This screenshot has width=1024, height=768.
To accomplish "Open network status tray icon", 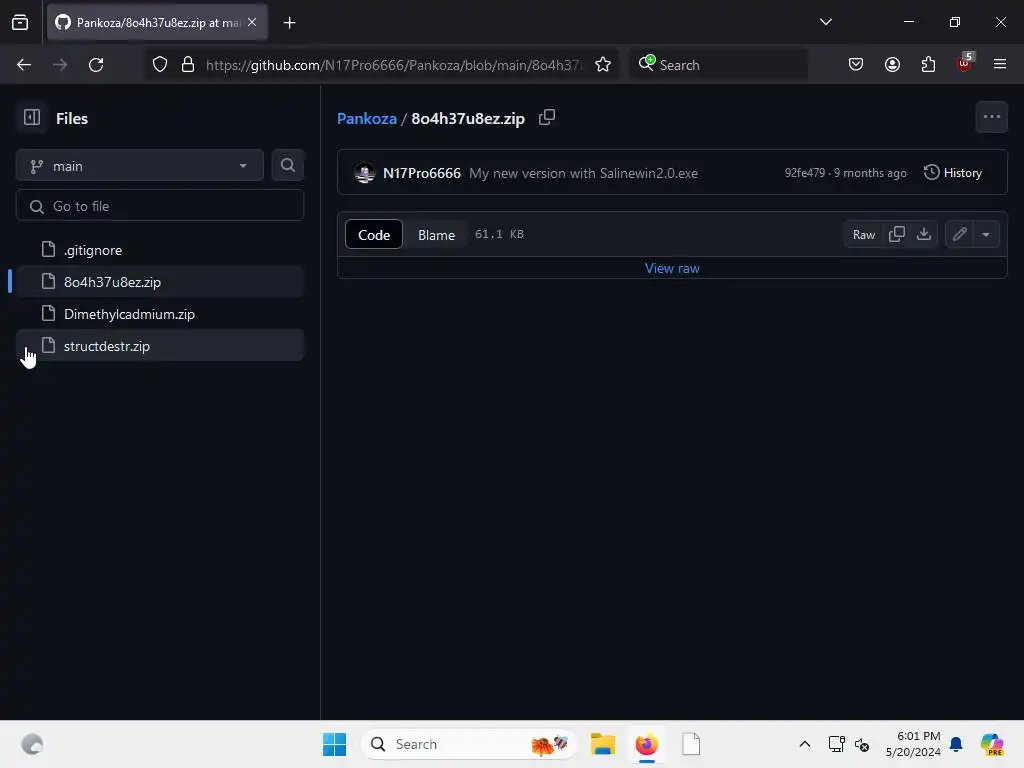I will [x=836, y=744].
